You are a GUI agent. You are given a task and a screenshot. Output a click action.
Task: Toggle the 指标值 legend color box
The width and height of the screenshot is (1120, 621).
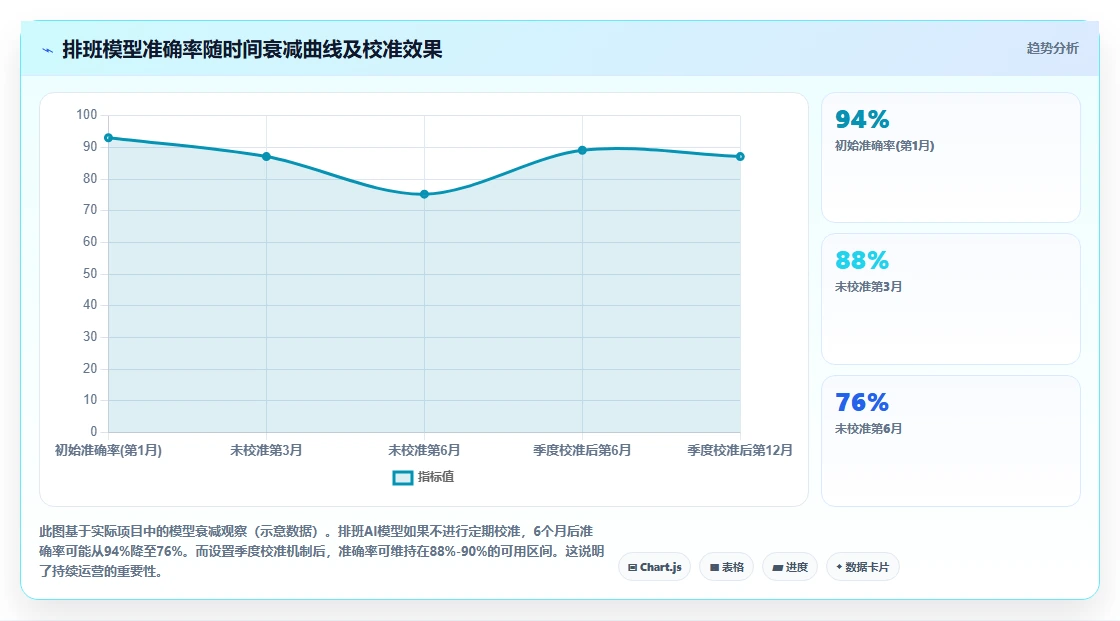[x=403, y=477]
